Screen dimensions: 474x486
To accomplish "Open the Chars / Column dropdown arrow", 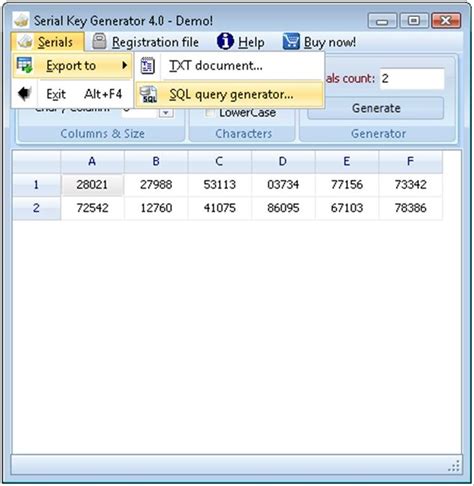I will (x=166, y=113).
